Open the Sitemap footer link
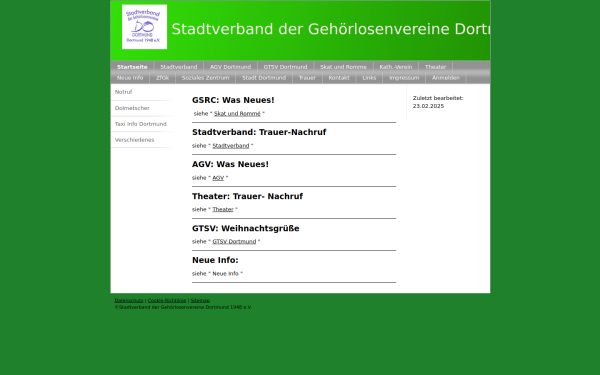Screen dimensions: 600x375 point(200,300)
